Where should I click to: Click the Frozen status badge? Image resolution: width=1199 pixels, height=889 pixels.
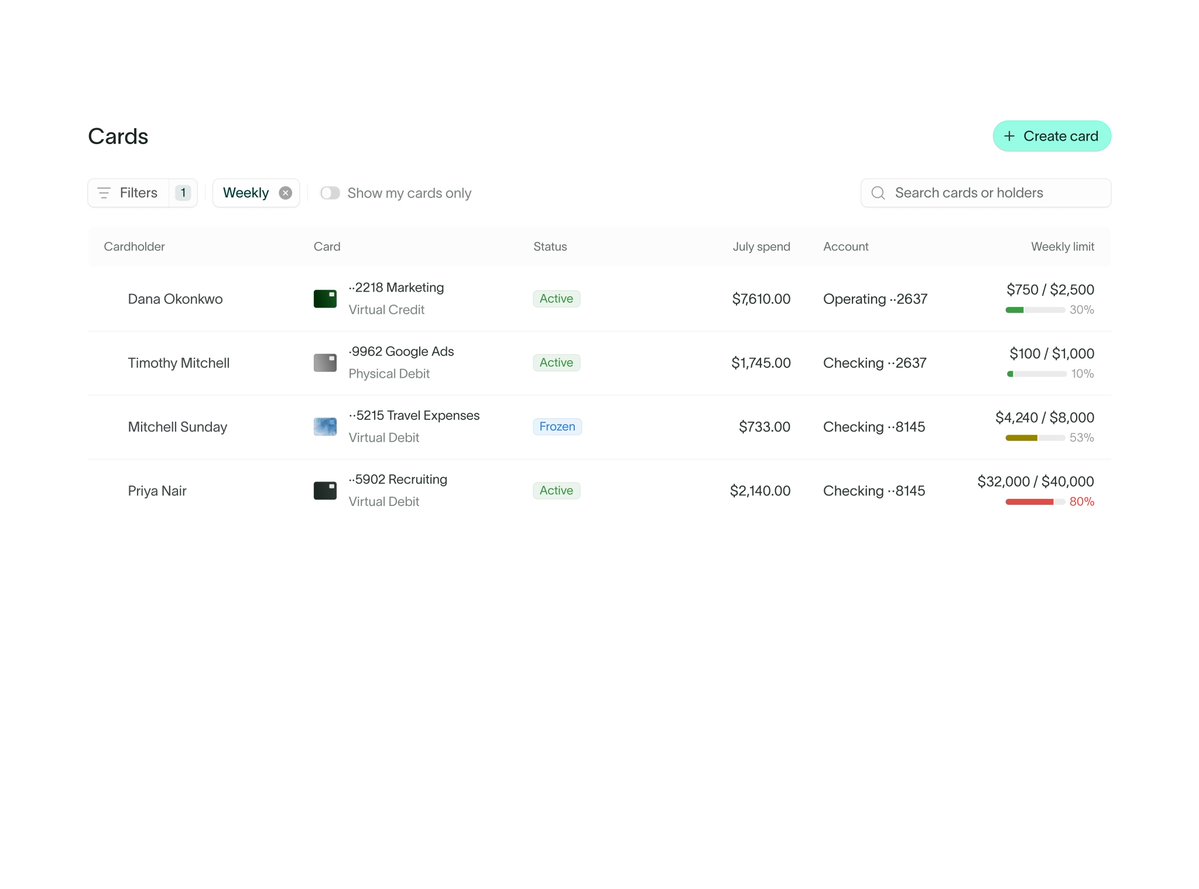click(557, 427)
